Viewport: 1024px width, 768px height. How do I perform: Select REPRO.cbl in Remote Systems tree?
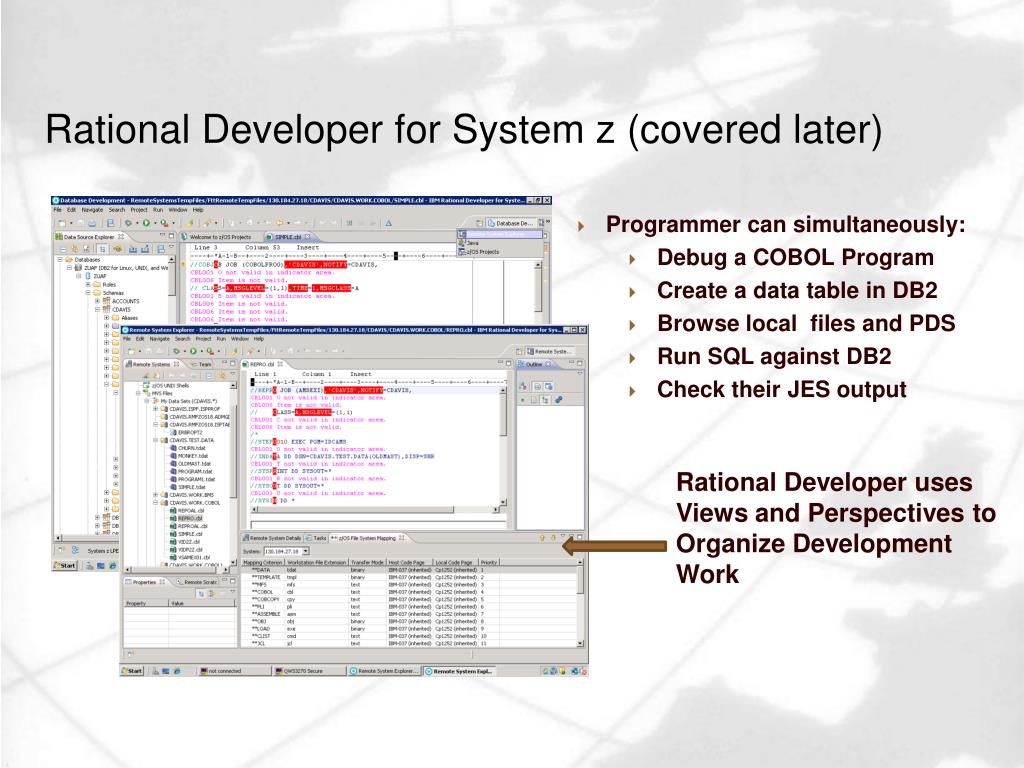(x=190, y=519)
